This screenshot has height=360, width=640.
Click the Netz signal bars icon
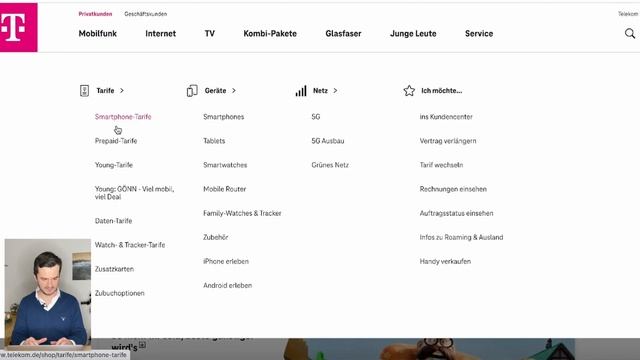point(301,91)
